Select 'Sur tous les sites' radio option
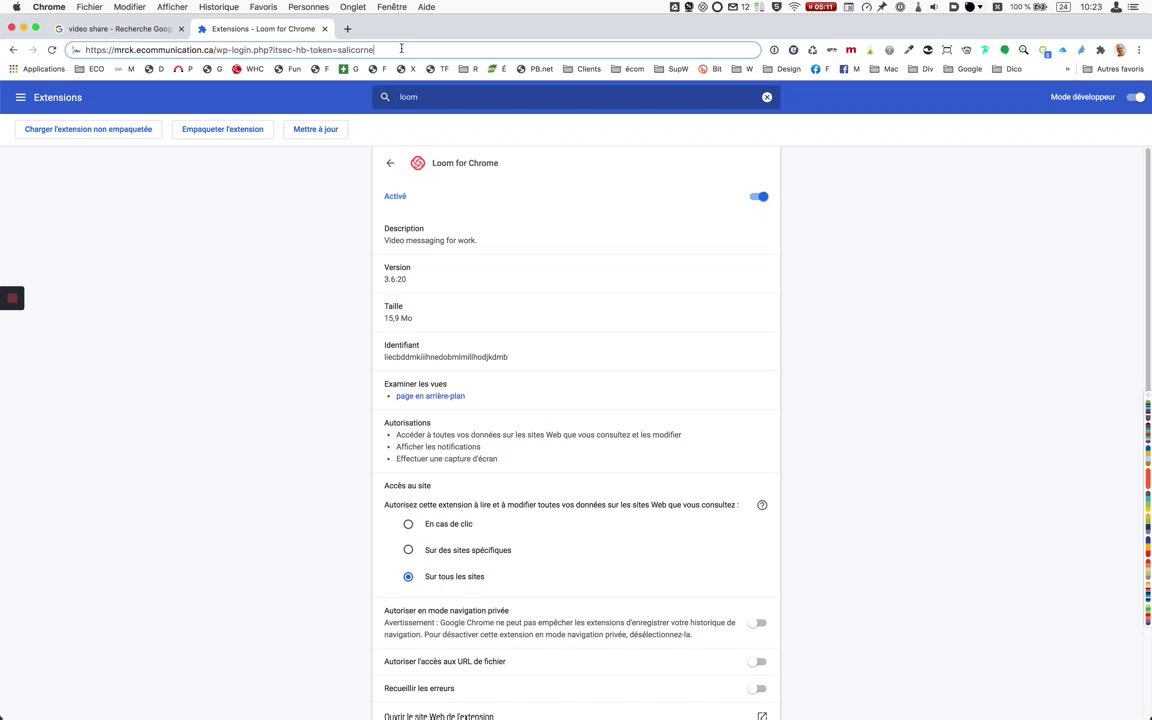This screenshot has width=1152, height=720. [408, 577]
